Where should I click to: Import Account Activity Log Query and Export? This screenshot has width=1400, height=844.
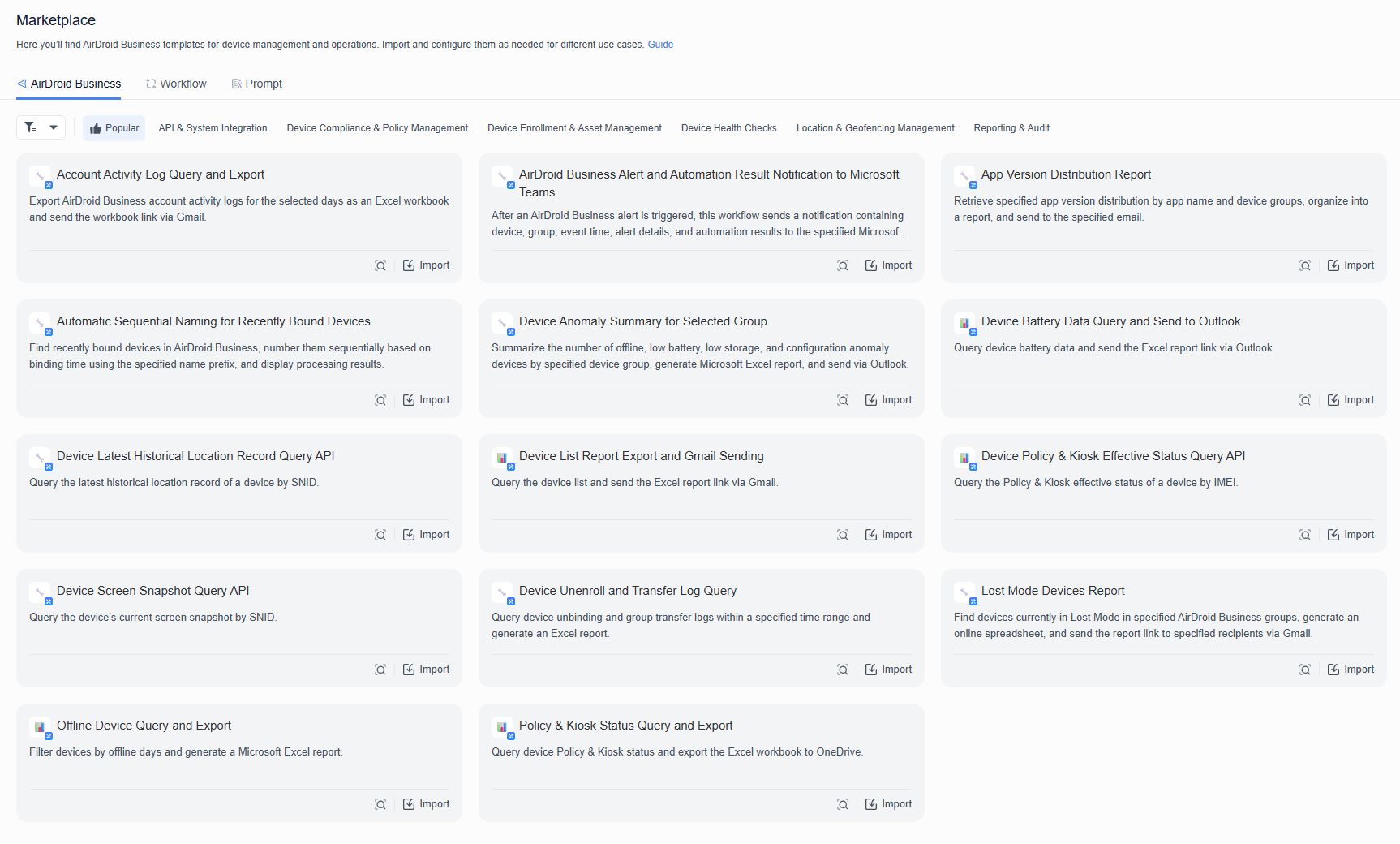pyautogui.click(x=426, y=265)
